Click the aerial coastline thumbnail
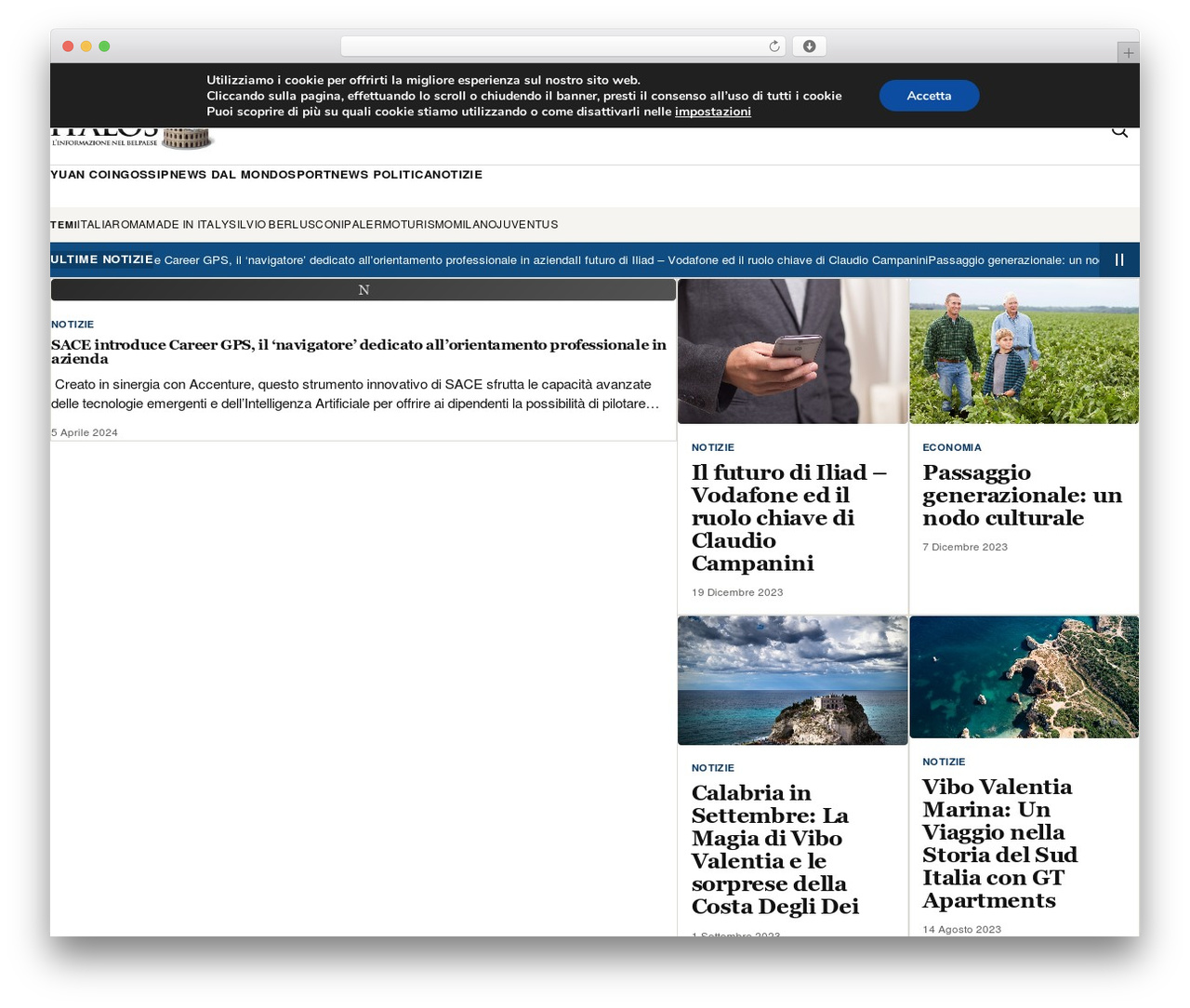The height and width of the screenshot is (1008, 1190). click(x=1024, y=677)
